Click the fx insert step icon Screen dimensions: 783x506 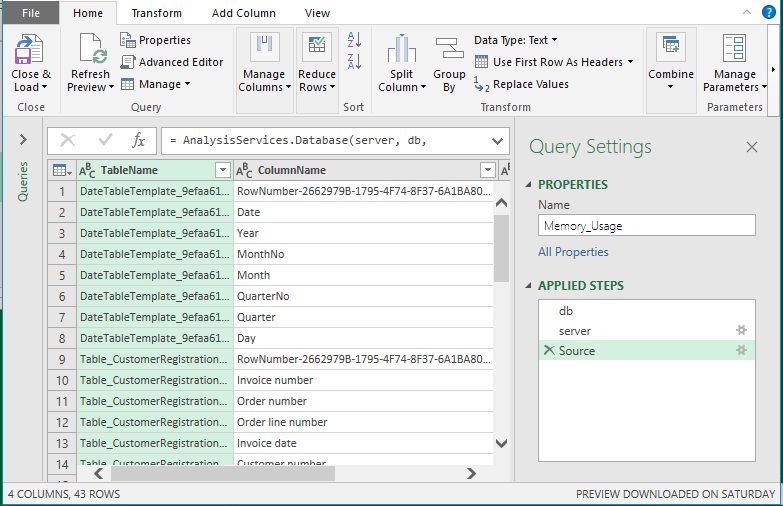138,140
